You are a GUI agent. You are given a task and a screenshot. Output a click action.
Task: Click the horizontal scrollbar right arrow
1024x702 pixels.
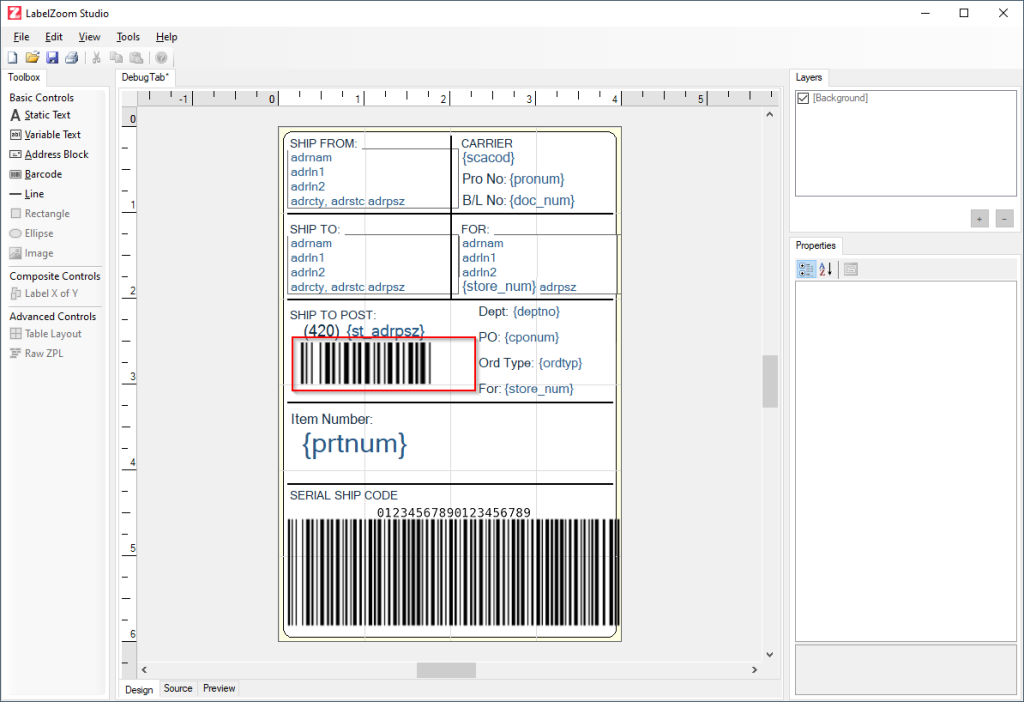(754, 670)
